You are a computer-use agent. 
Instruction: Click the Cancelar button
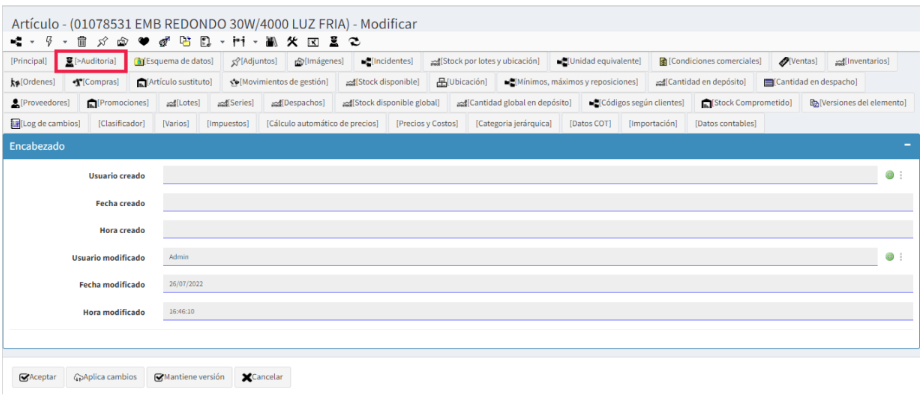(262, 377)
